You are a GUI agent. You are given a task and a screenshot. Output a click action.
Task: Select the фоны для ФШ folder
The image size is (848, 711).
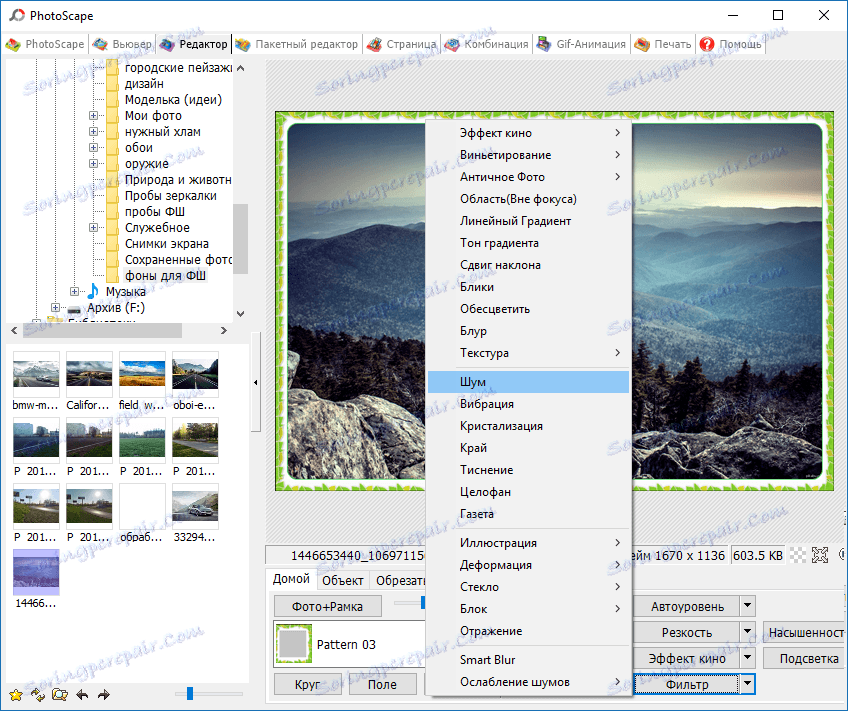[x=165, y=276]
